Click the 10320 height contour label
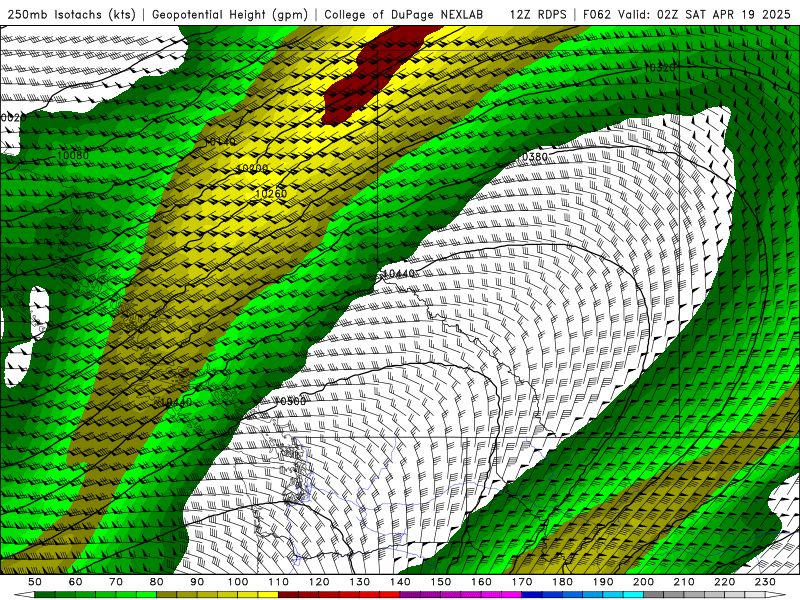 click(659, 68)
